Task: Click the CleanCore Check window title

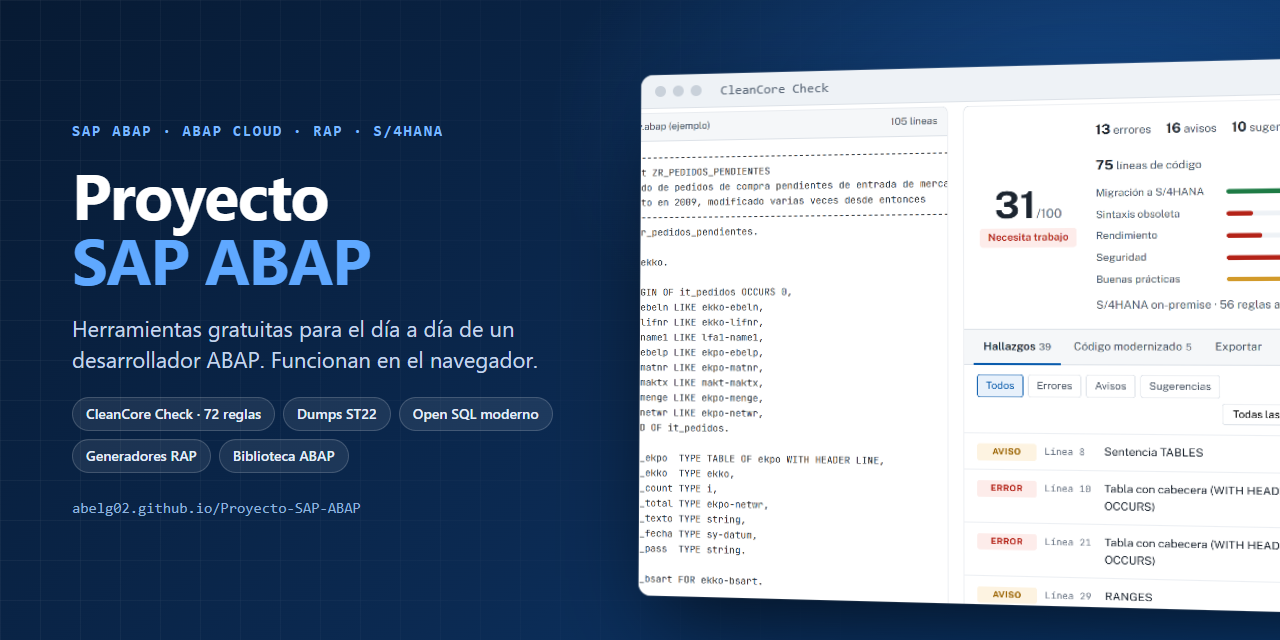Action: (x=774, y=89)
